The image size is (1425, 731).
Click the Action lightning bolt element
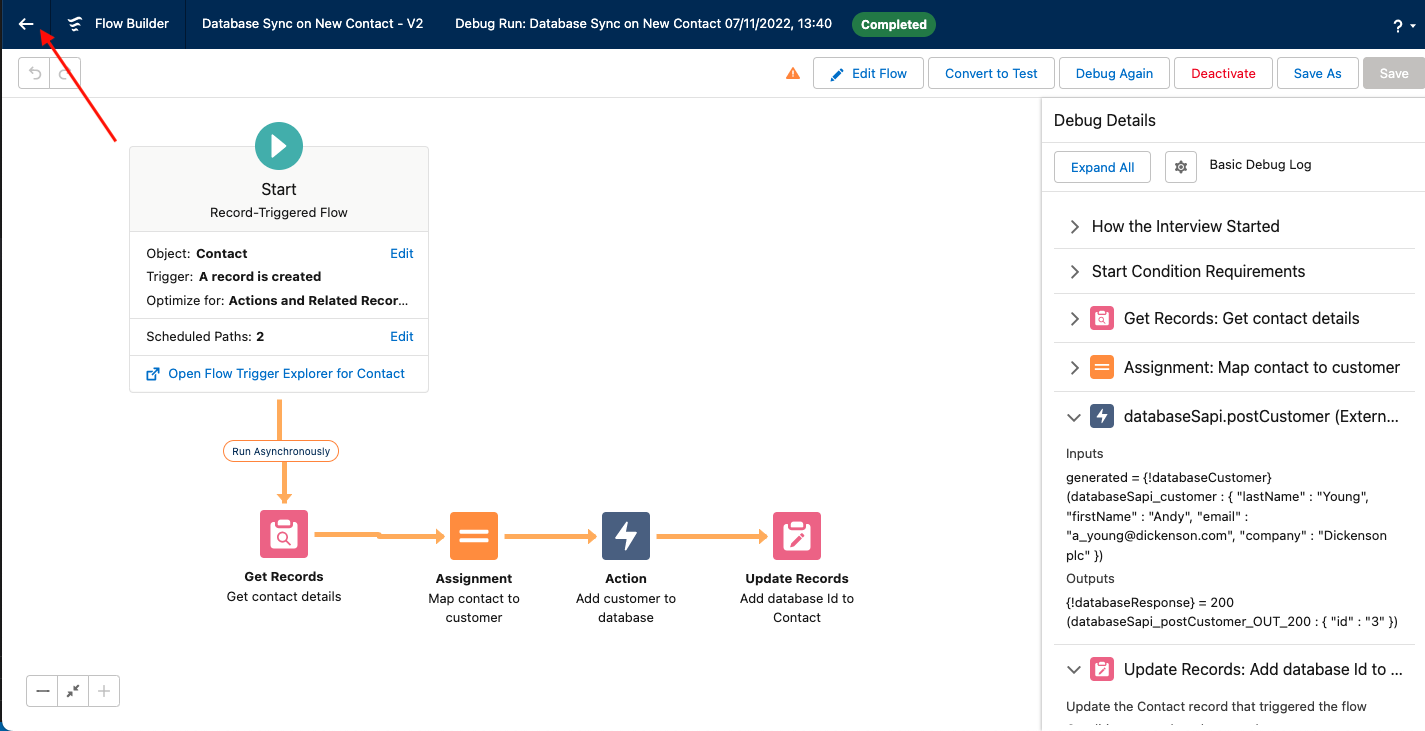[626, 536]
